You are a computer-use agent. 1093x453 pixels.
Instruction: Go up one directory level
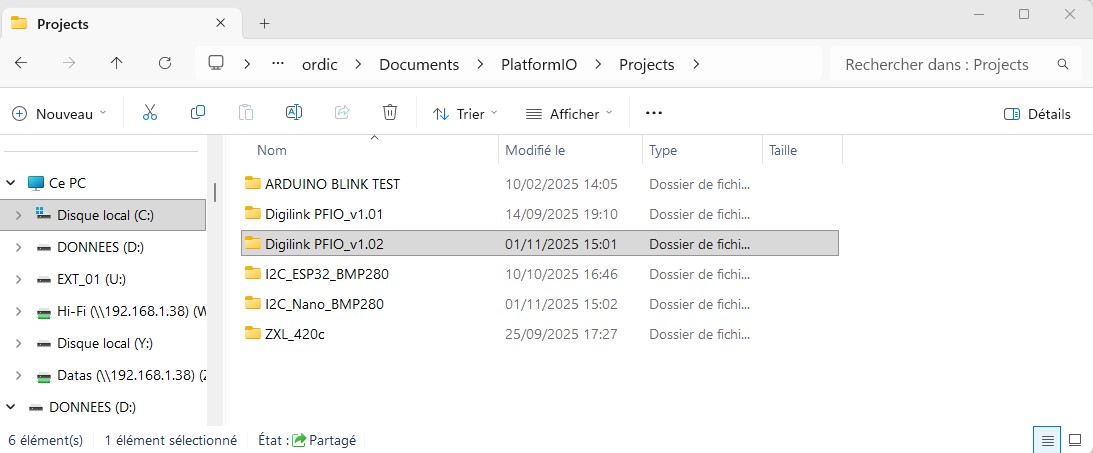117,63
